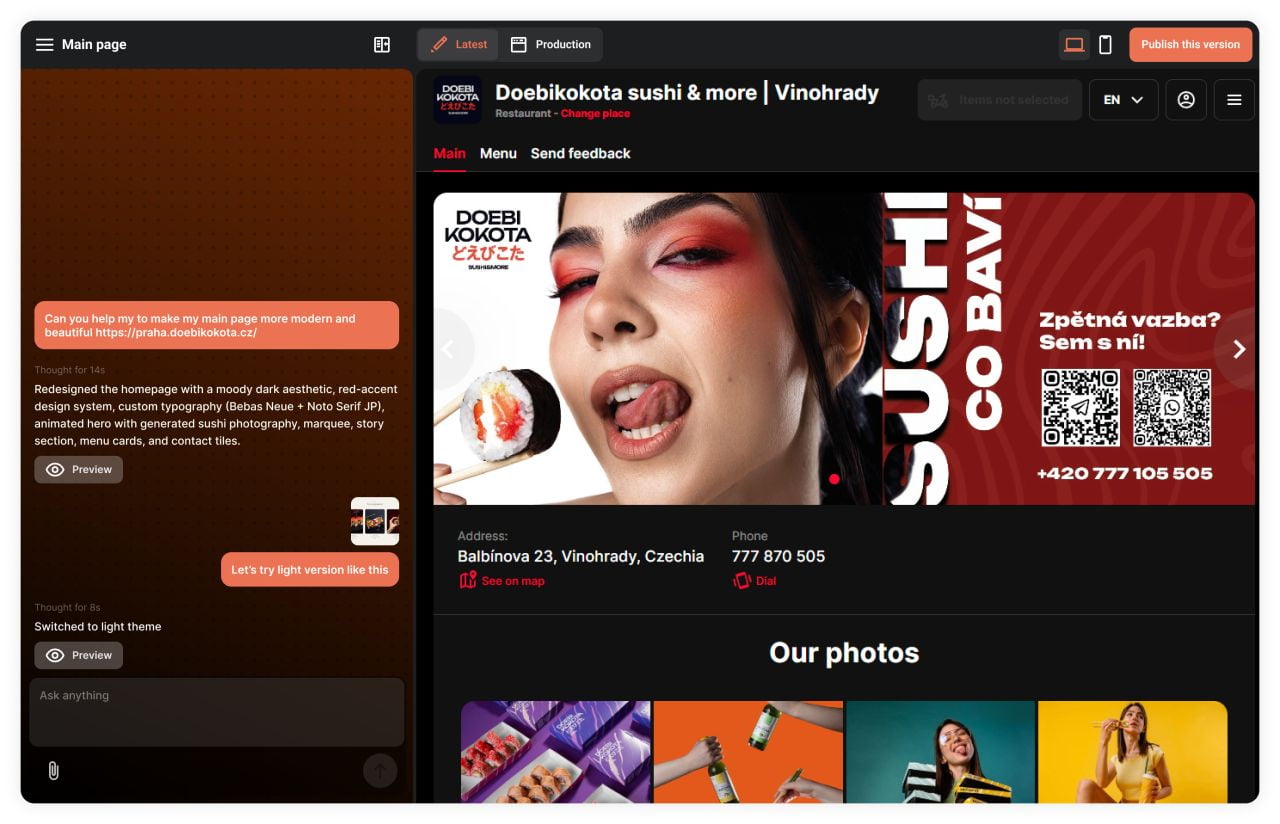Image resolution: width=1280 pixels, height=824 pixels.
Task: Select the desktop preview mode
Action: (x=1074, y=44)
